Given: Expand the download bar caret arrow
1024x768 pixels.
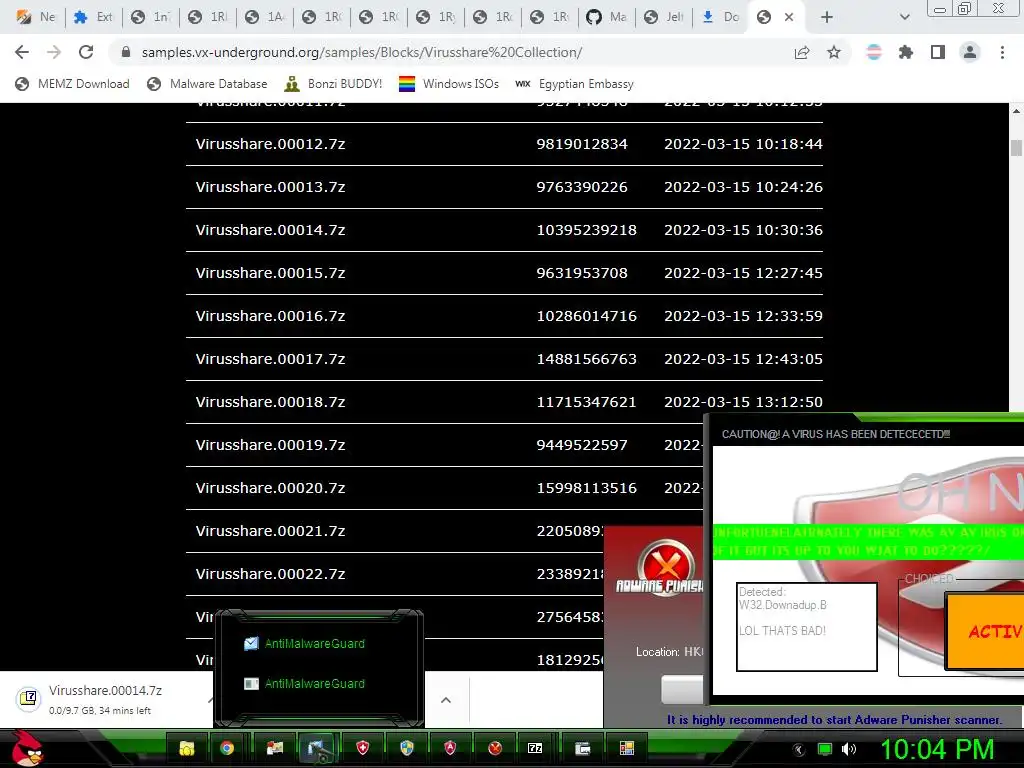Looking at the screenshot, I should [446, 700].
